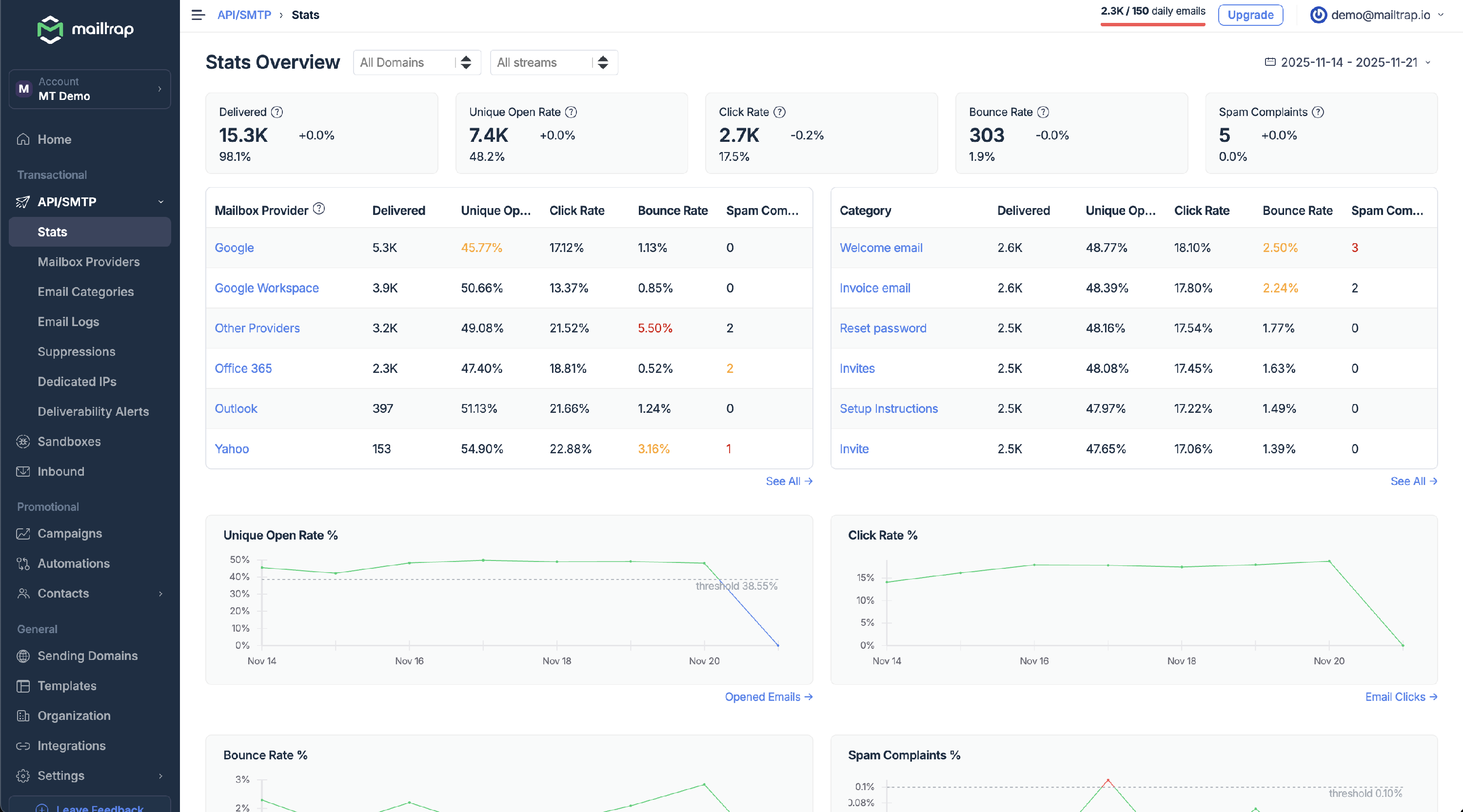Screen dimensions: 1463x812
Task: Open the All streams dropdown
Action: pyautogui.click(x=553, y=62)
